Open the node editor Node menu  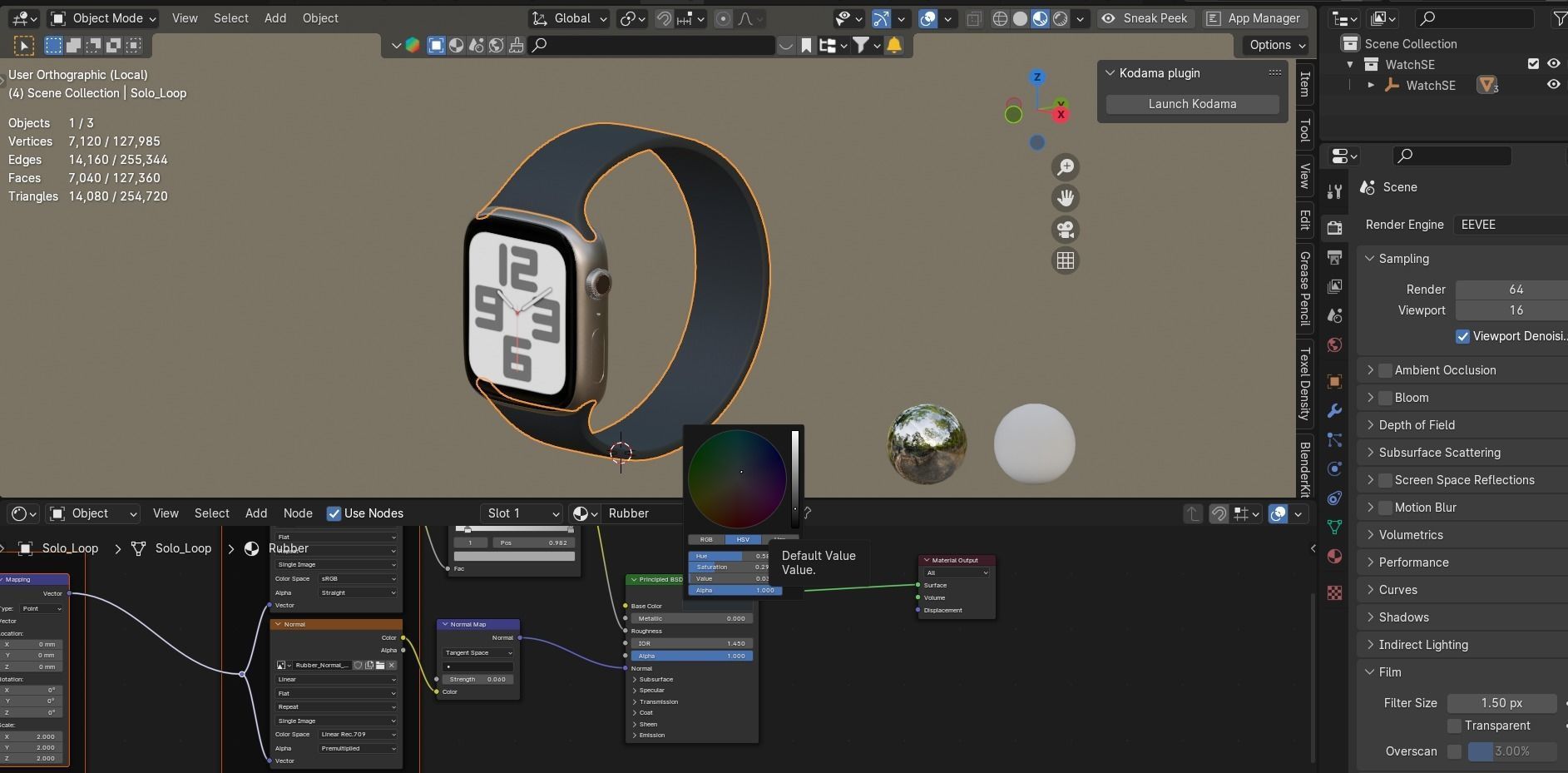click(298, 513)
